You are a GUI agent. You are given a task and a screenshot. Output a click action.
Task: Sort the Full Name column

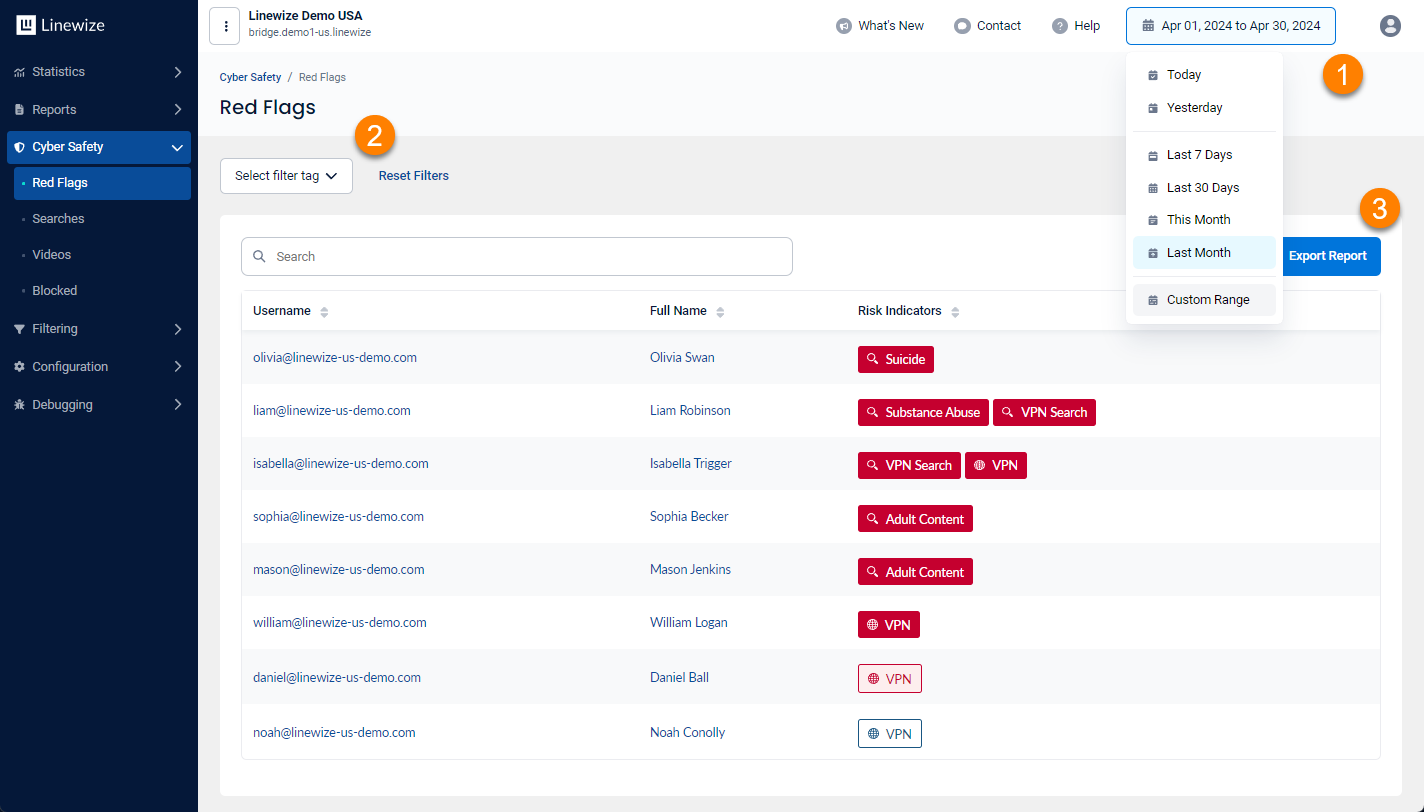coord(720,312)
